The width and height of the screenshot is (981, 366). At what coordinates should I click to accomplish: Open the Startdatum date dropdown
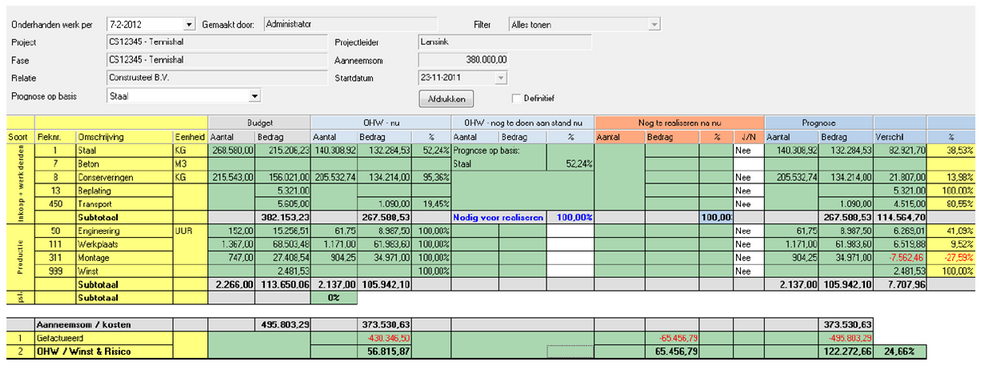[501, 78]
